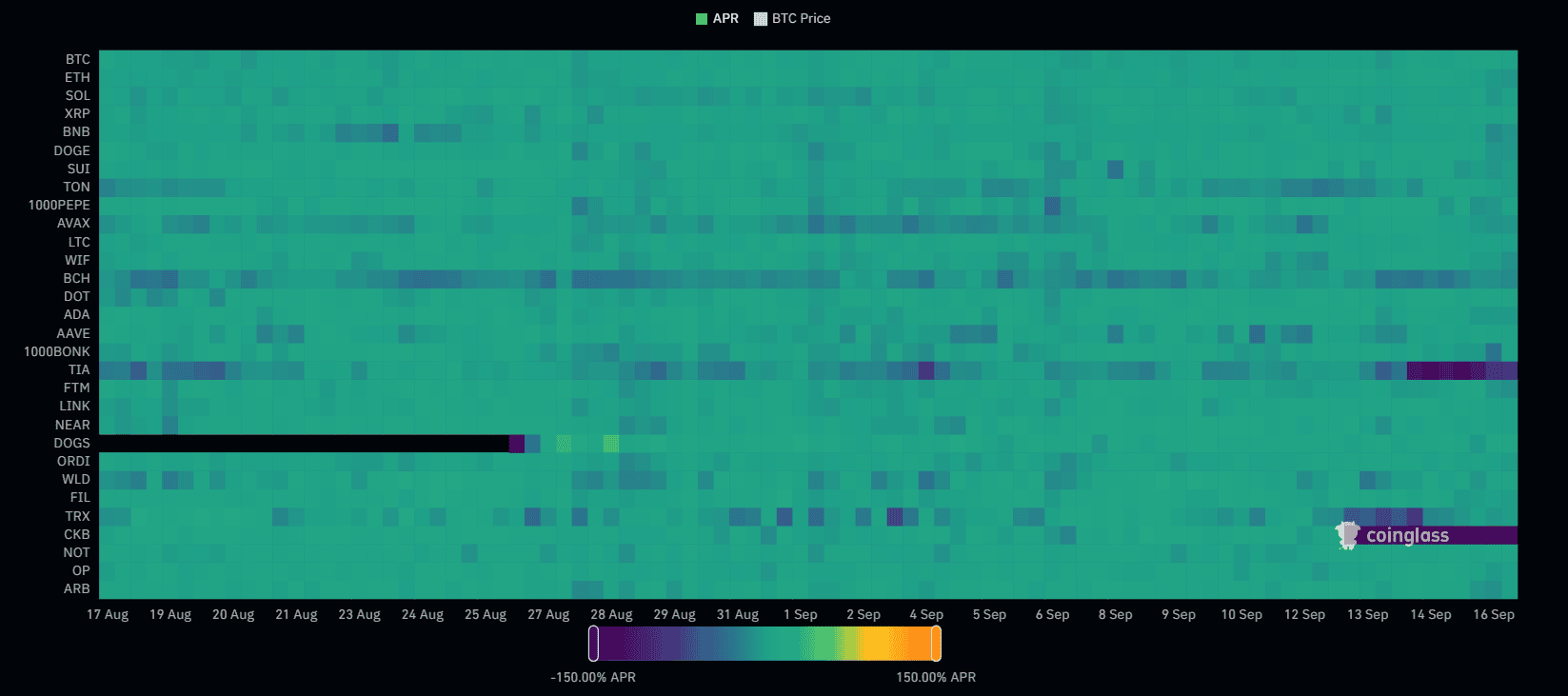Click the AVAX row label
This screenshot has height=696, width=1568.
click(x=73, y=223)
